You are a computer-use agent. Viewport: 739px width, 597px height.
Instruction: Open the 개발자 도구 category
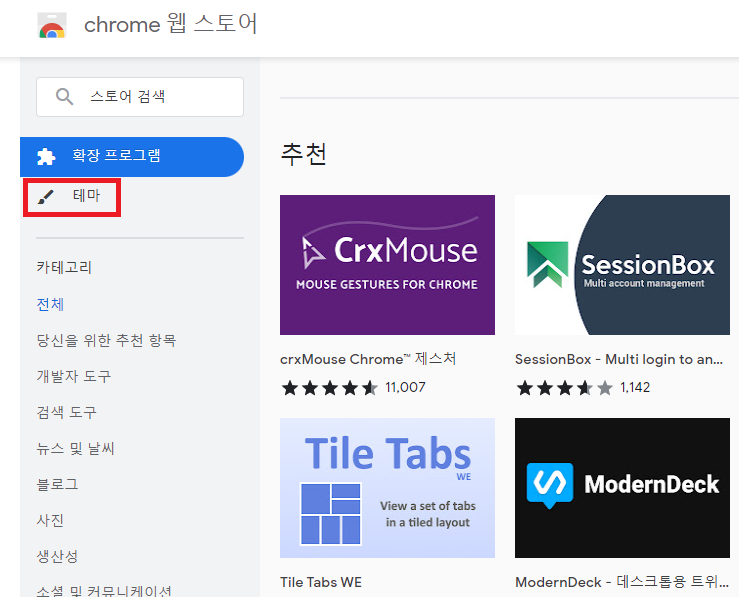(74, 376)
